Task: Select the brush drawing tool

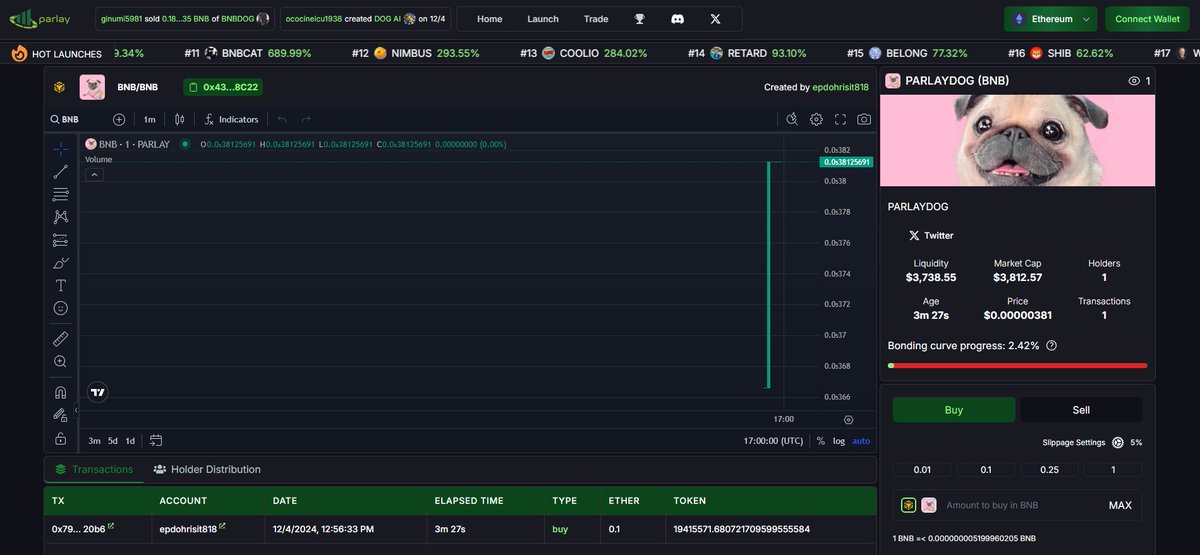Action: click(x=61, y=263)
